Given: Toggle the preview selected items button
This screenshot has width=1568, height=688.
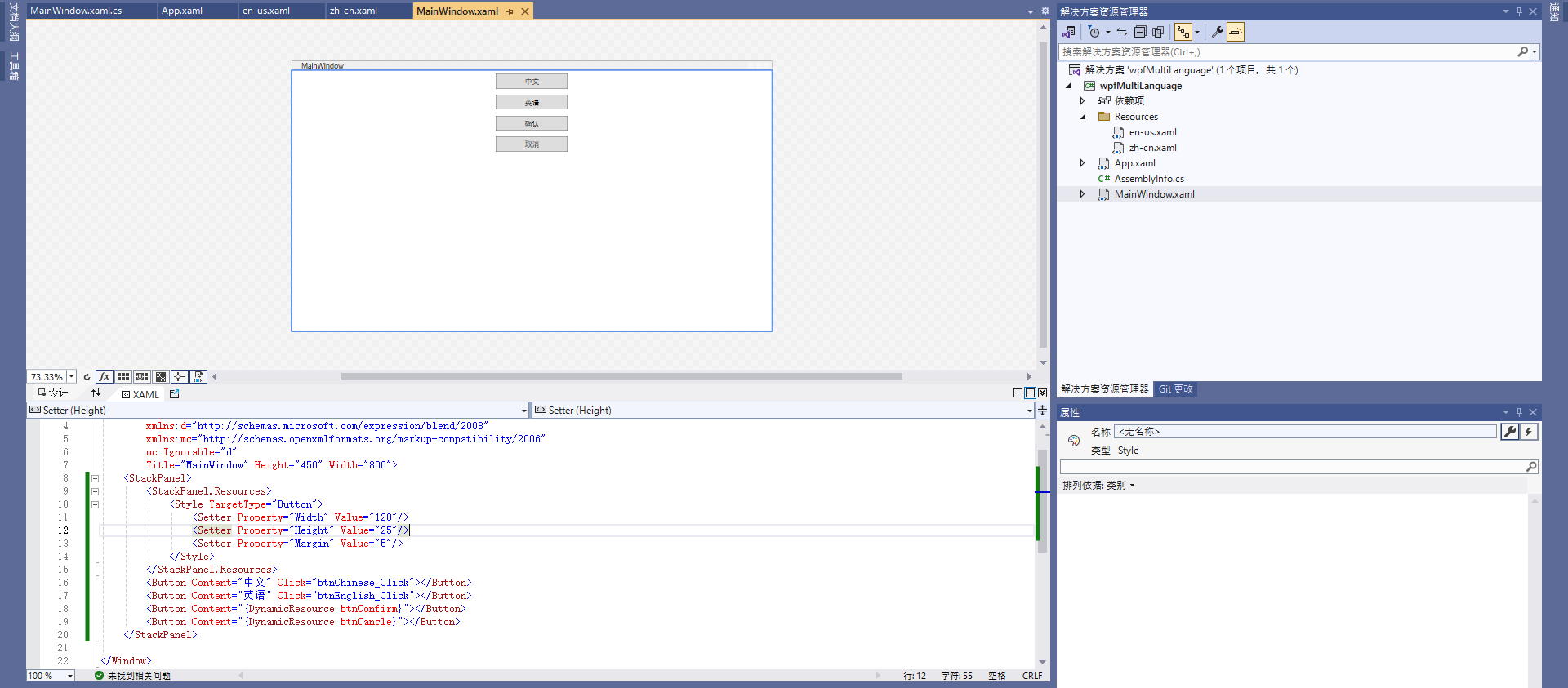Looking at the screenshot, I should coord(1235,32).
